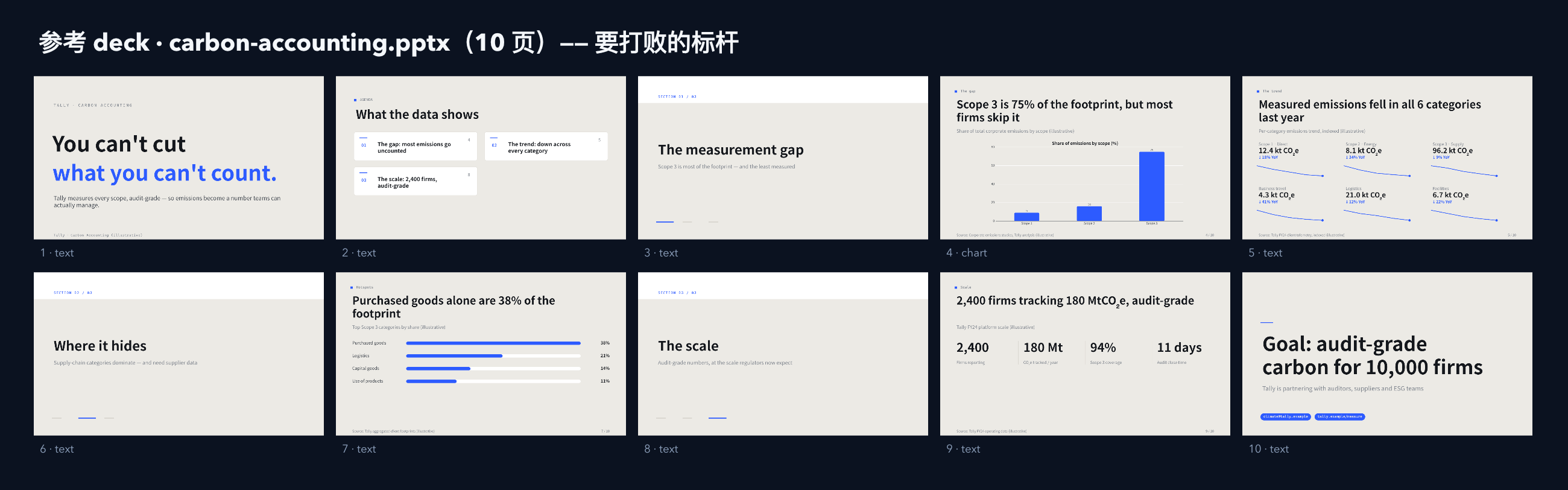Click the '7 · text' slide label

pos(358,448)
